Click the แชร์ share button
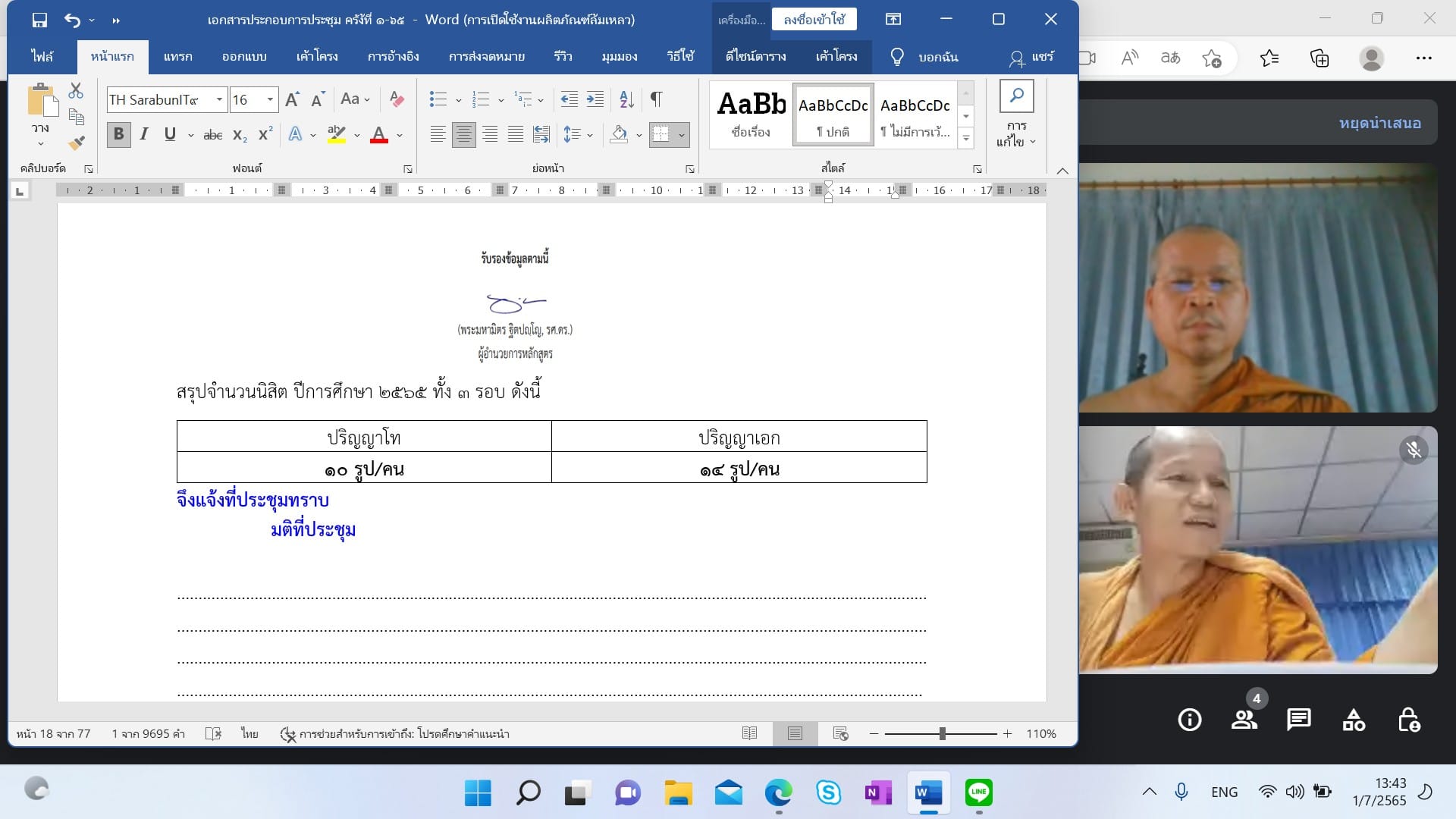 pos(1031,57)
